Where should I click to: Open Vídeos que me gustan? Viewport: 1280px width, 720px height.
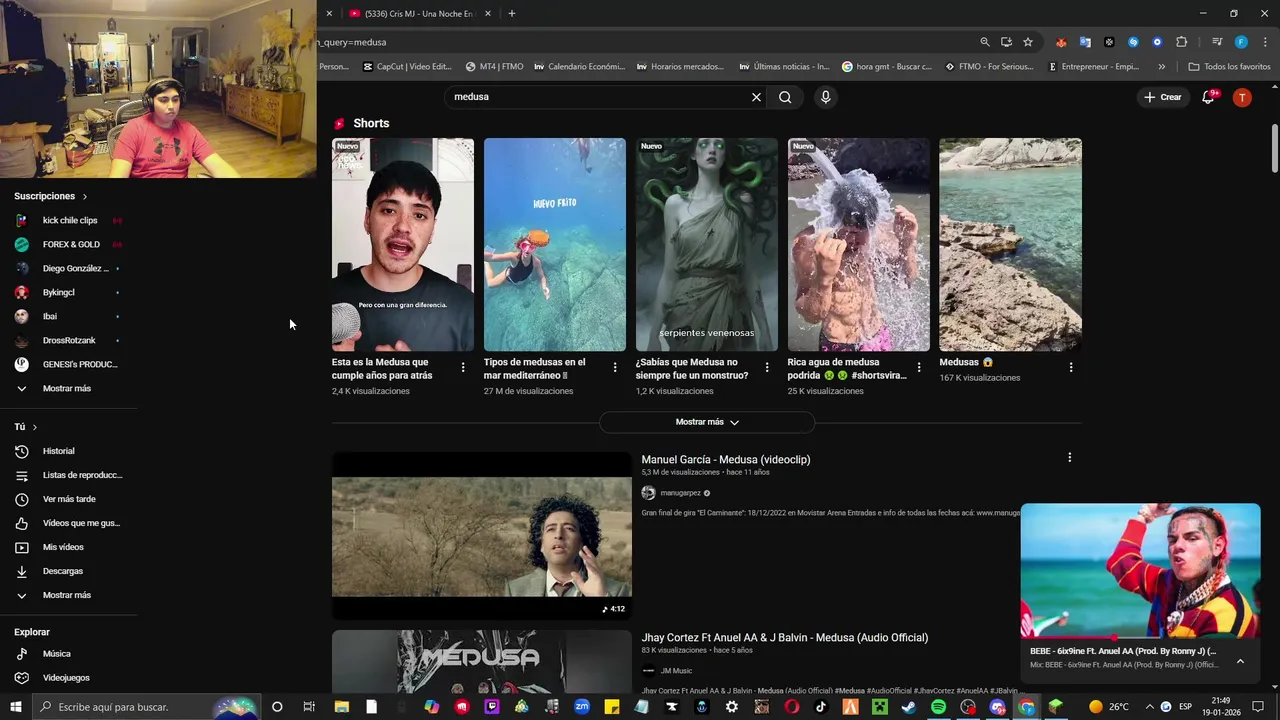click(68, 523)
